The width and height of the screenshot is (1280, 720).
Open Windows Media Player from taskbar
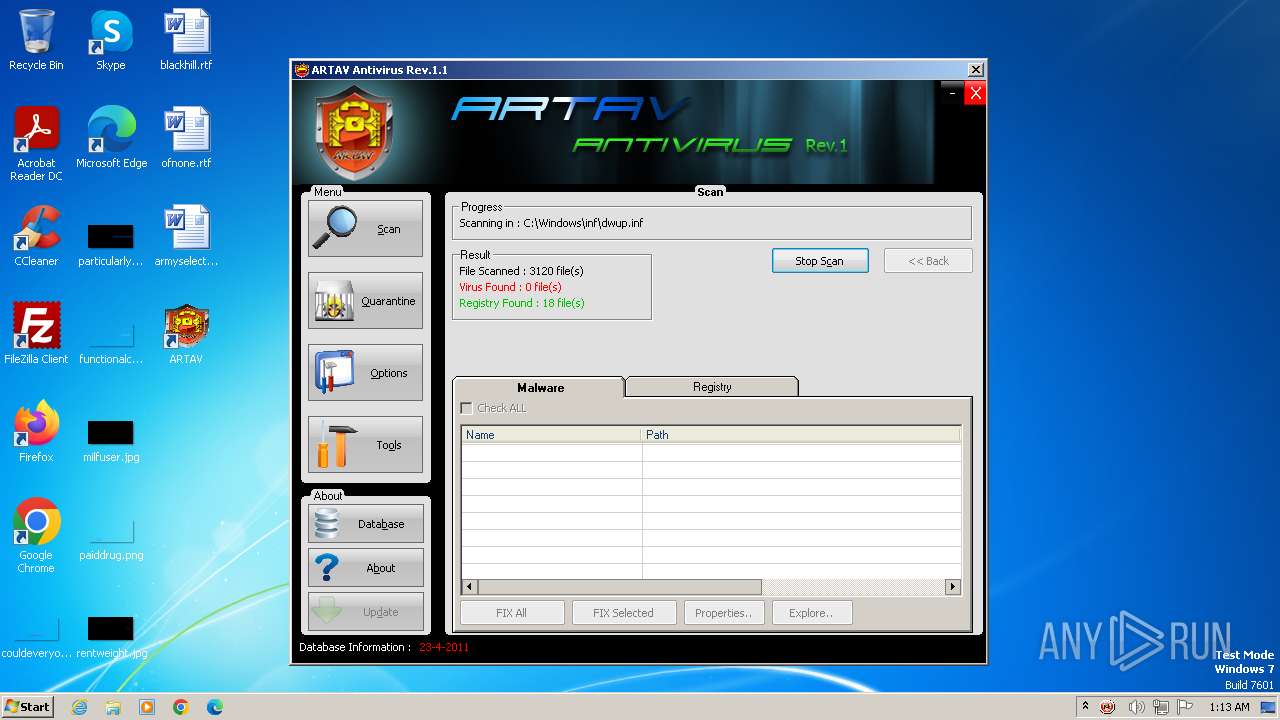tap(147, 707)
